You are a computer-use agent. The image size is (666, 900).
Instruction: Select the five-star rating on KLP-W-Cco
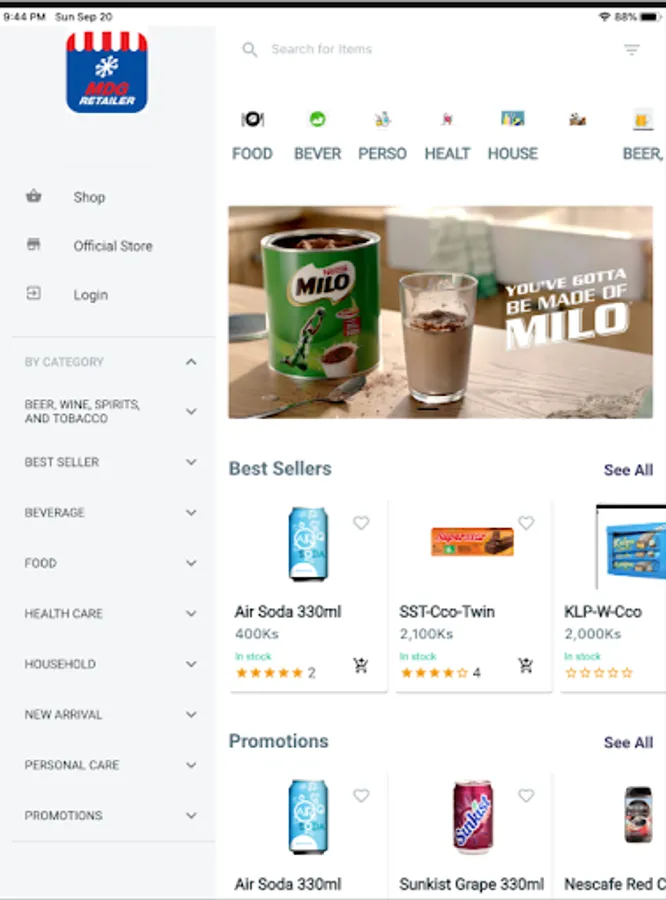[627, 673]
